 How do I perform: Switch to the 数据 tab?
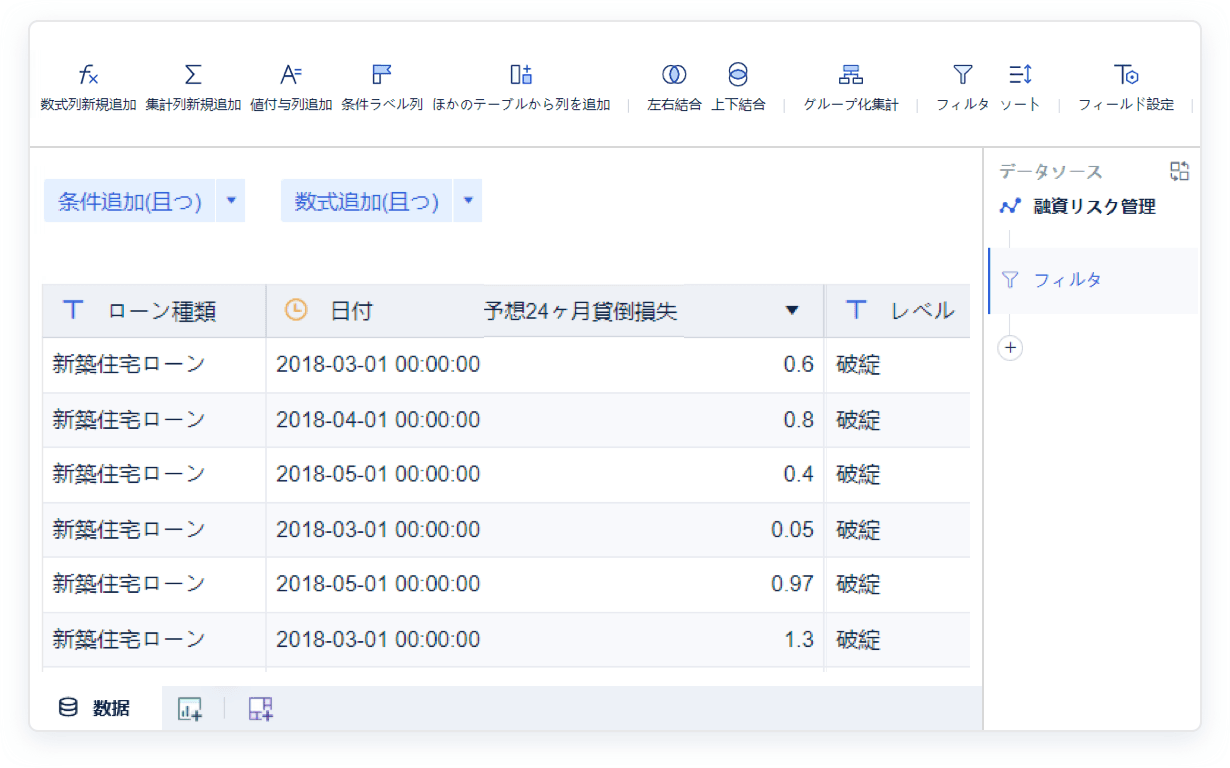(x=96, y=709)
